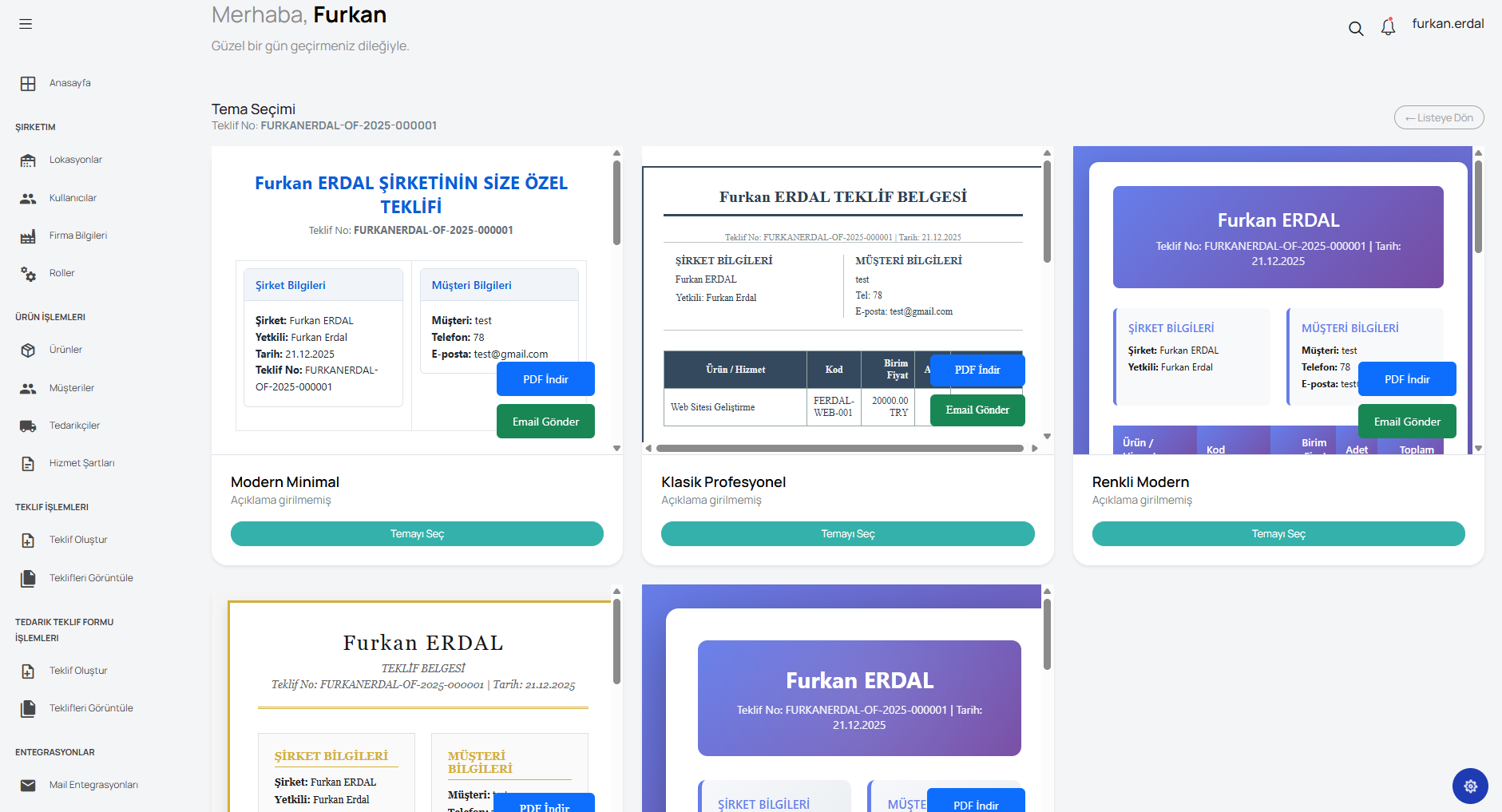The image size is (1502, 812).
Task: Pick Renkli Modern theme with Temayı Seç
Action: (1278, 534)
